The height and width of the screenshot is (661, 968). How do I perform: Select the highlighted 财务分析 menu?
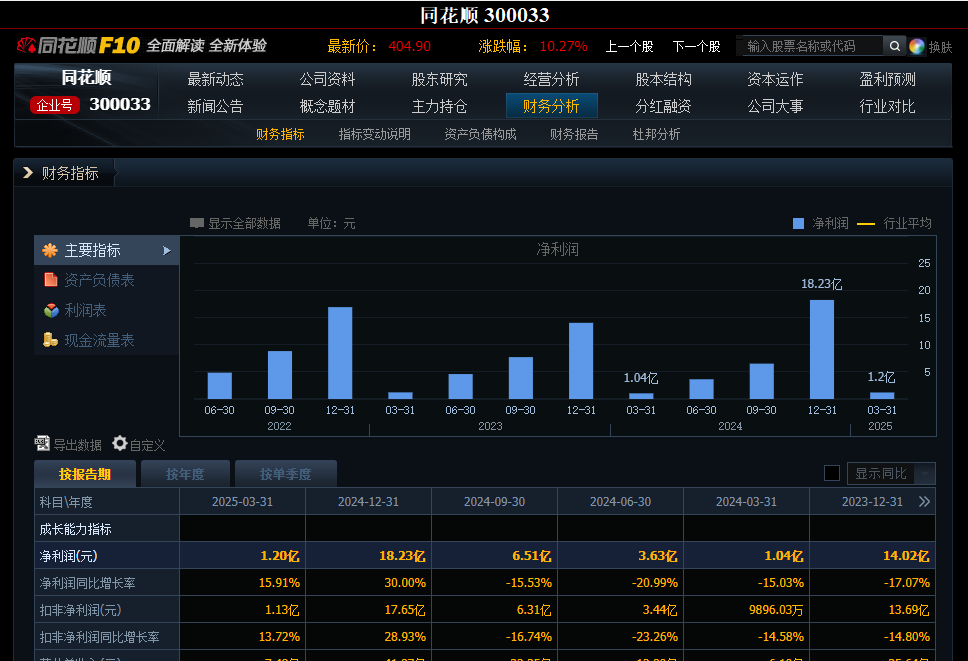tap(551, 106)
